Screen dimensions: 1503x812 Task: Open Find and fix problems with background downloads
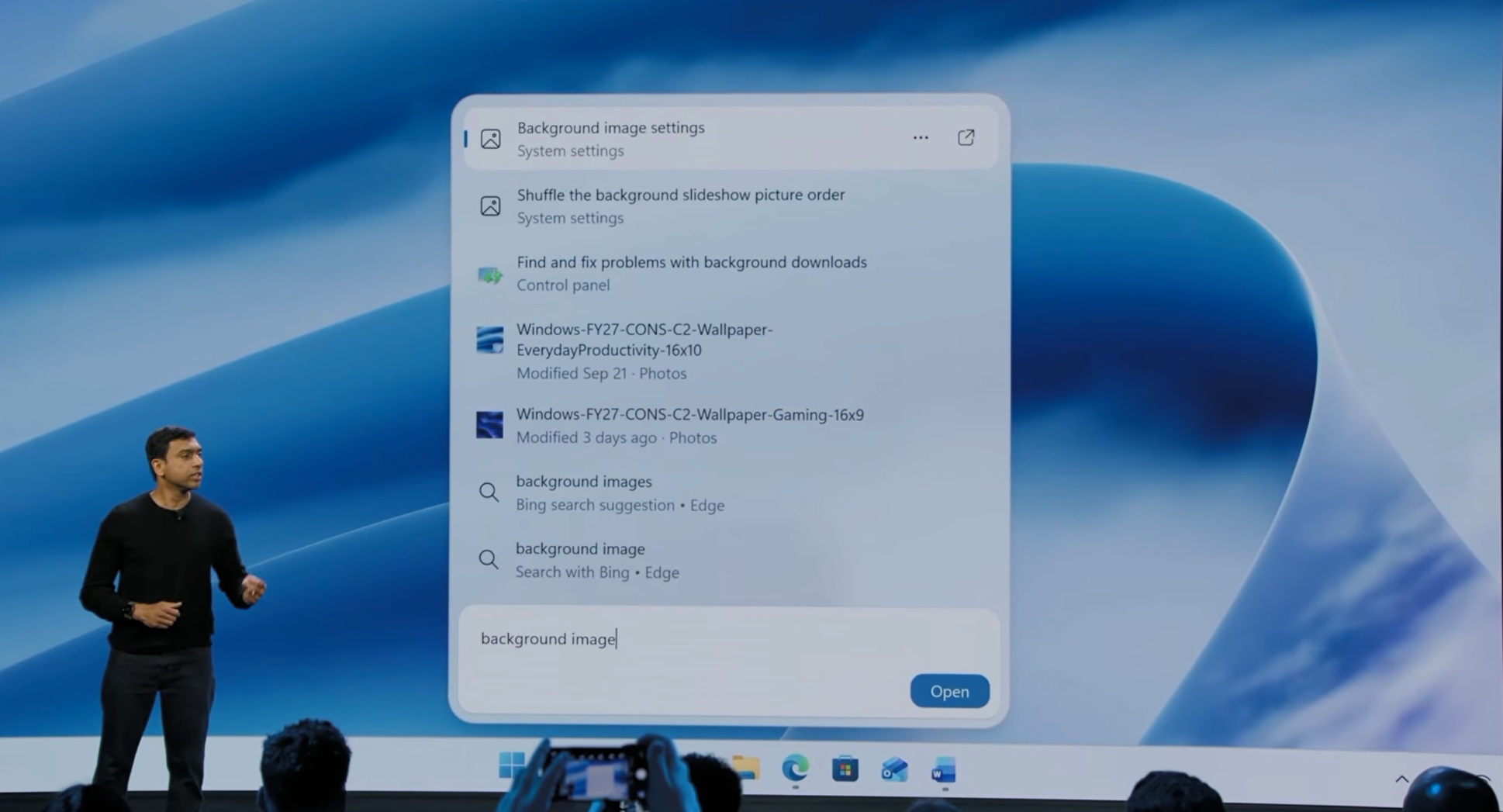730,273
